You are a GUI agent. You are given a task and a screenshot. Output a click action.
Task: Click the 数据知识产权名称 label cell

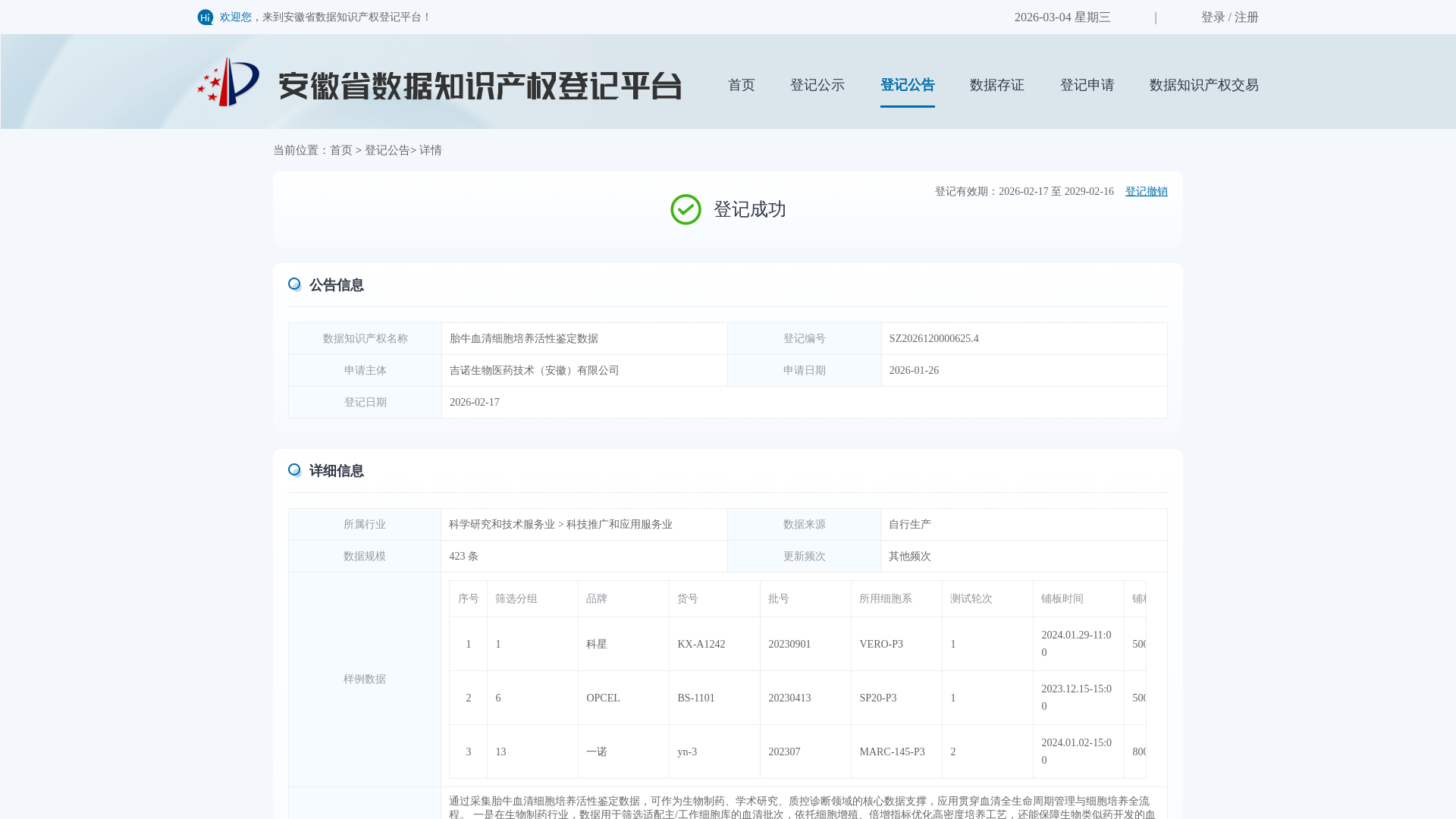(x=365, y=339)
